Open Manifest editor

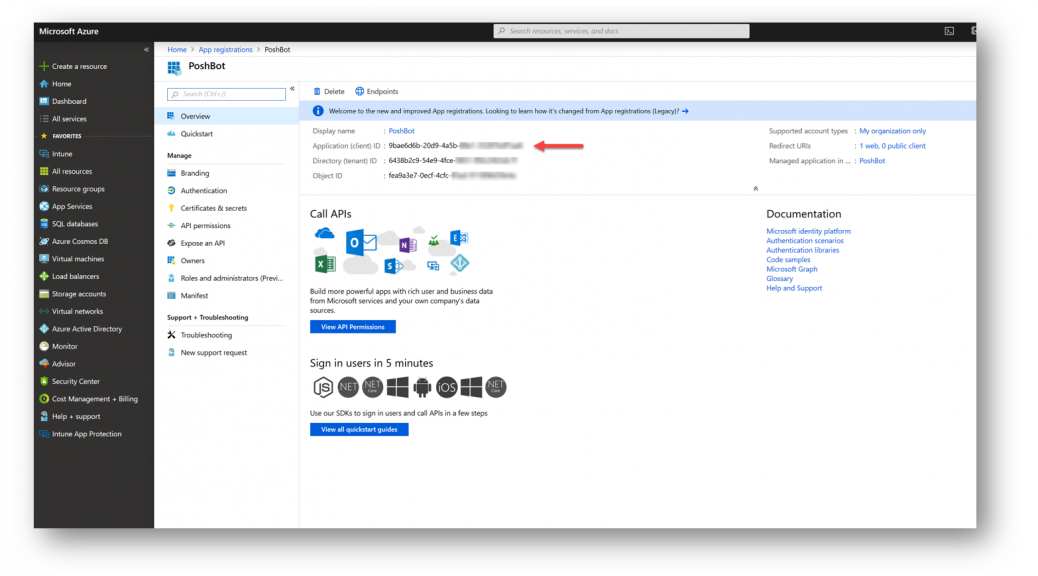(194, 296)
